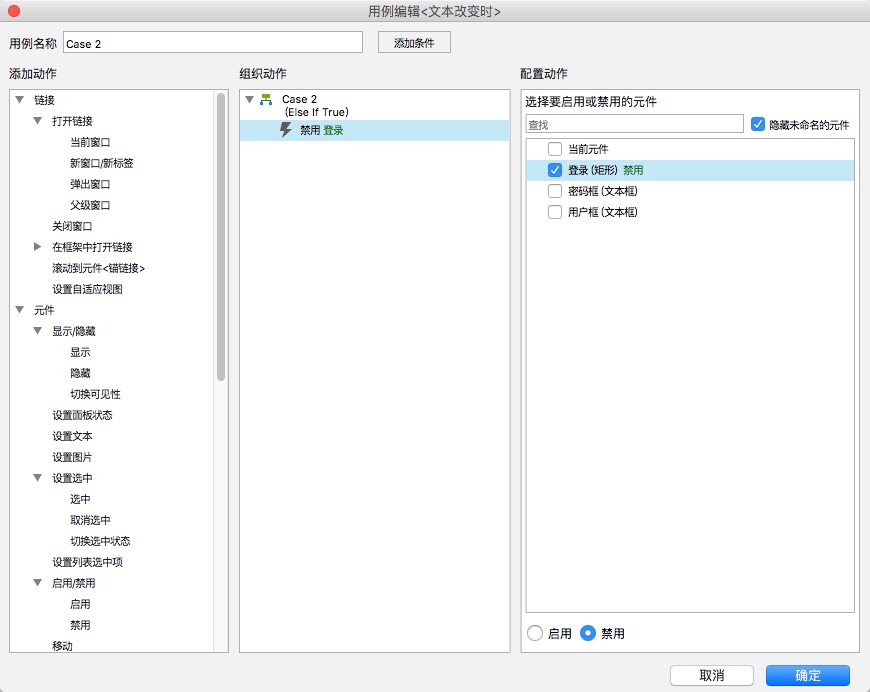
Task: Select the 弹出窗口 action
Action: [x=90, y=184]
